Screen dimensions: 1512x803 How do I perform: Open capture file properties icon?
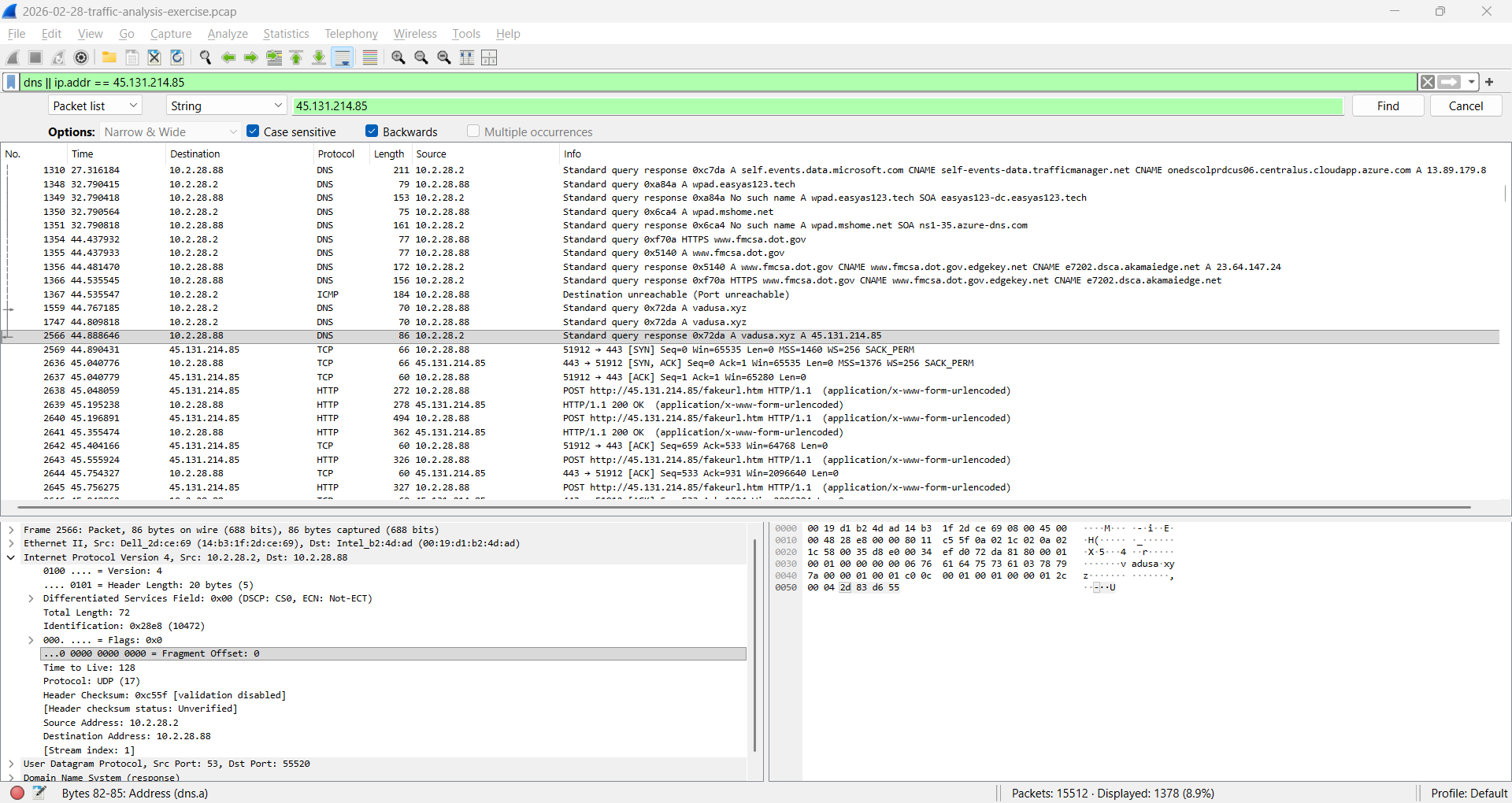[x=39, y=793]
